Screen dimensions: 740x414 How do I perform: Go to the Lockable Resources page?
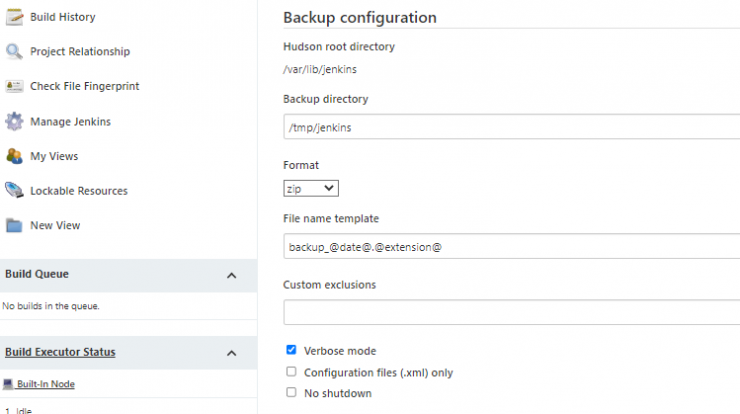[79, 191]
